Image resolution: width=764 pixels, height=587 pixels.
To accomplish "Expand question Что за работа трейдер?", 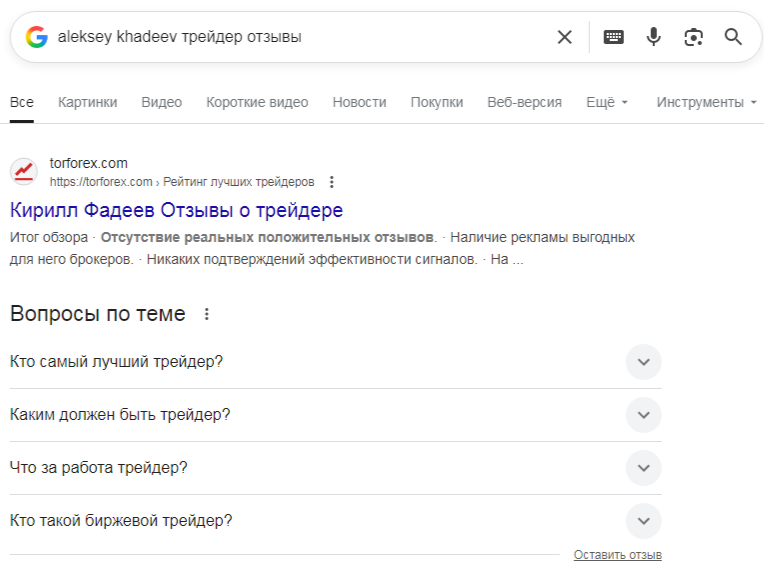I will 643,467.
